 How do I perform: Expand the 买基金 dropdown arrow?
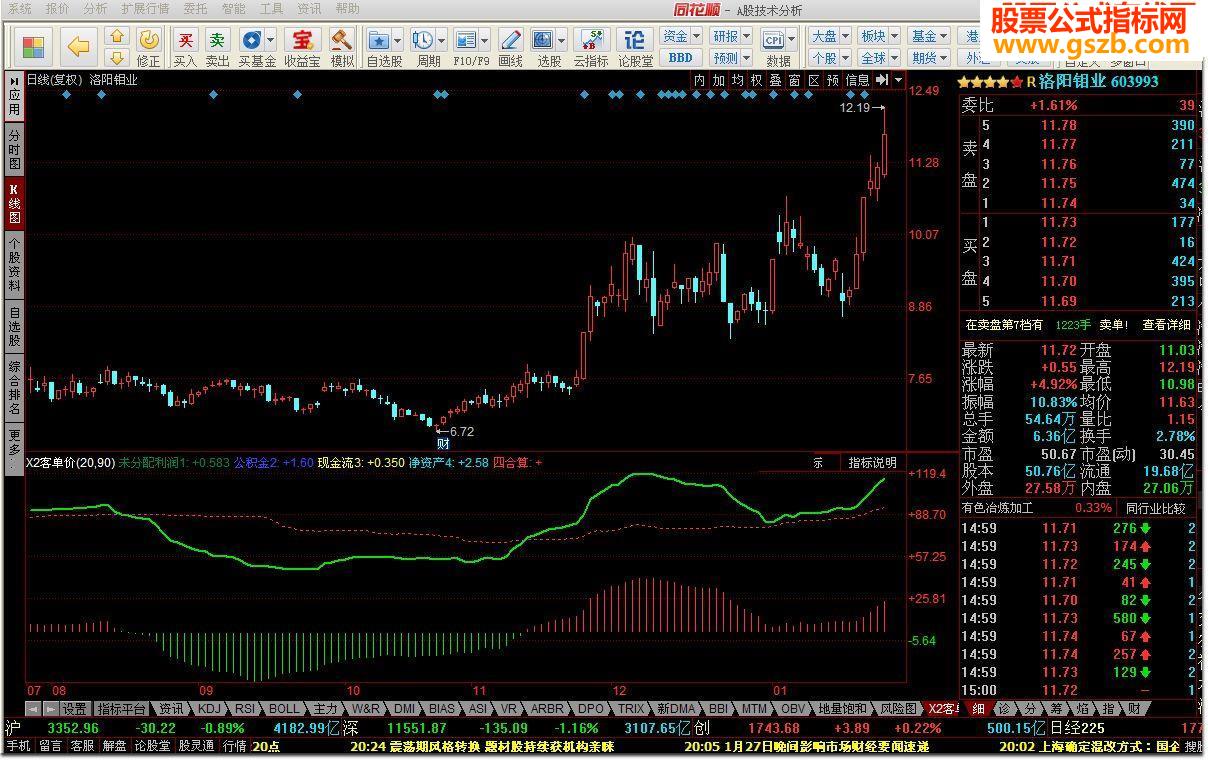click(270, 40)
